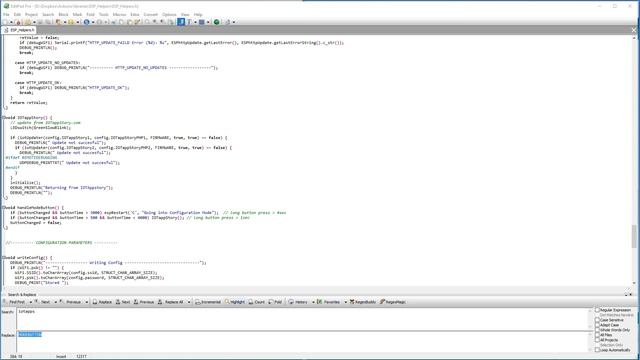Click into the Search text field
Viewport: 640px width, 360px height.
(302, 319)
